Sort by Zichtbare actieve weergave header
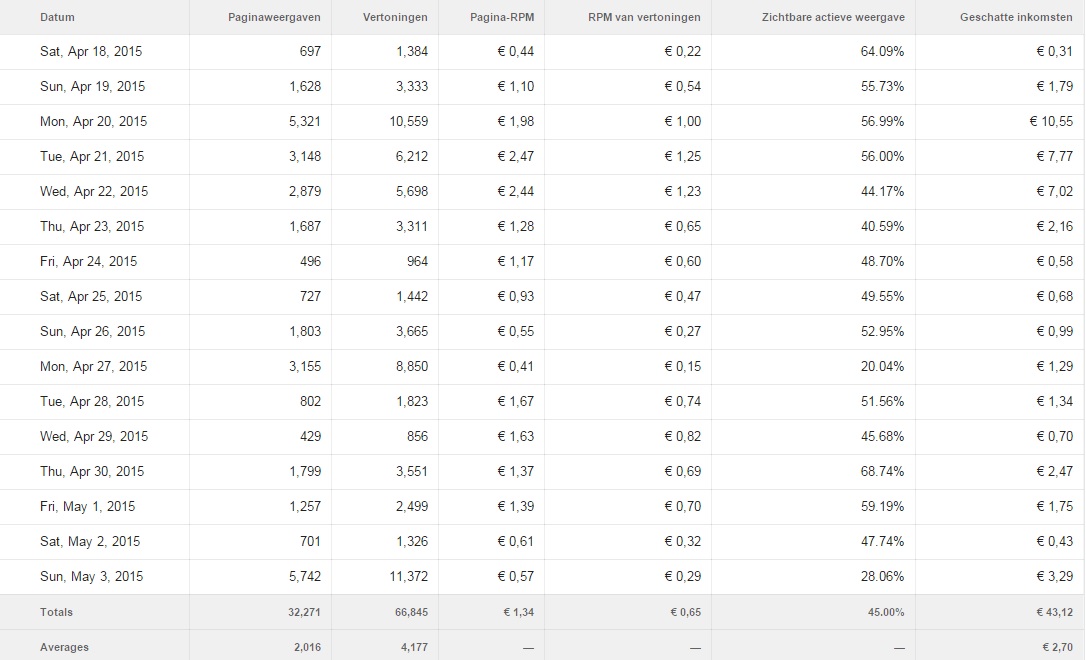Image resolution: width=1086 pixels, height=660 pixels. (x=833, y=17)
